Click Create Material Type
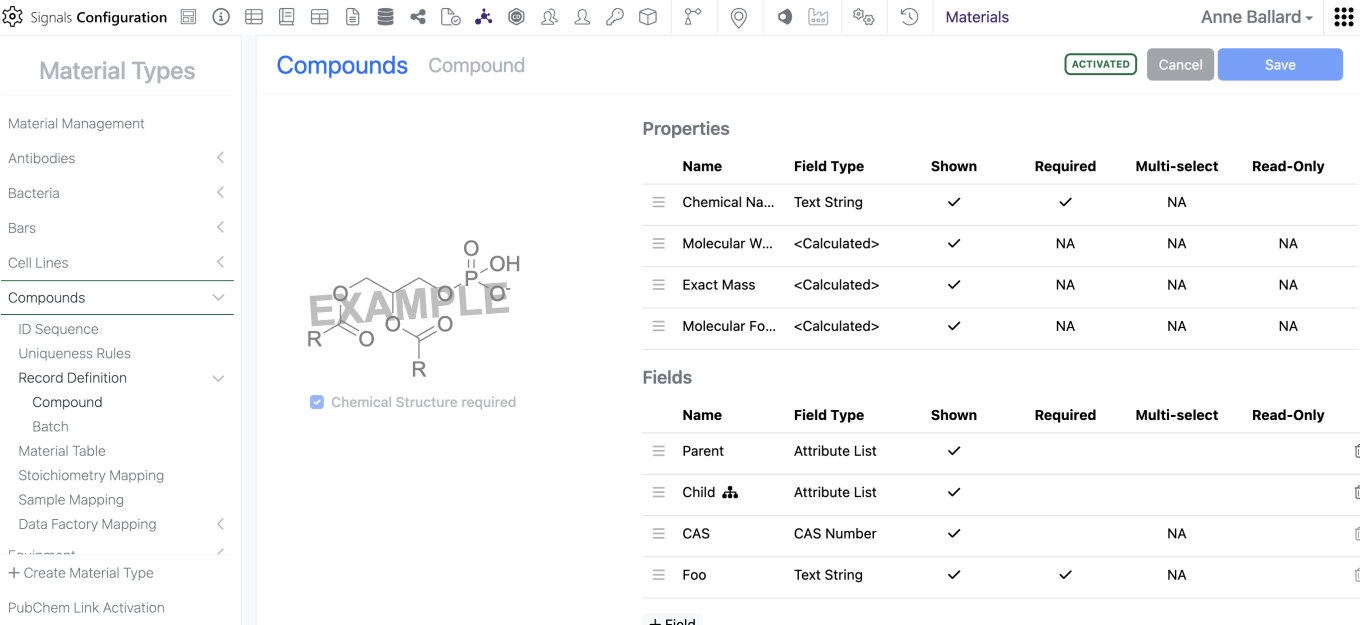Image resolution: width=1360 pixels, height=625 pixels. coord(81,573)
